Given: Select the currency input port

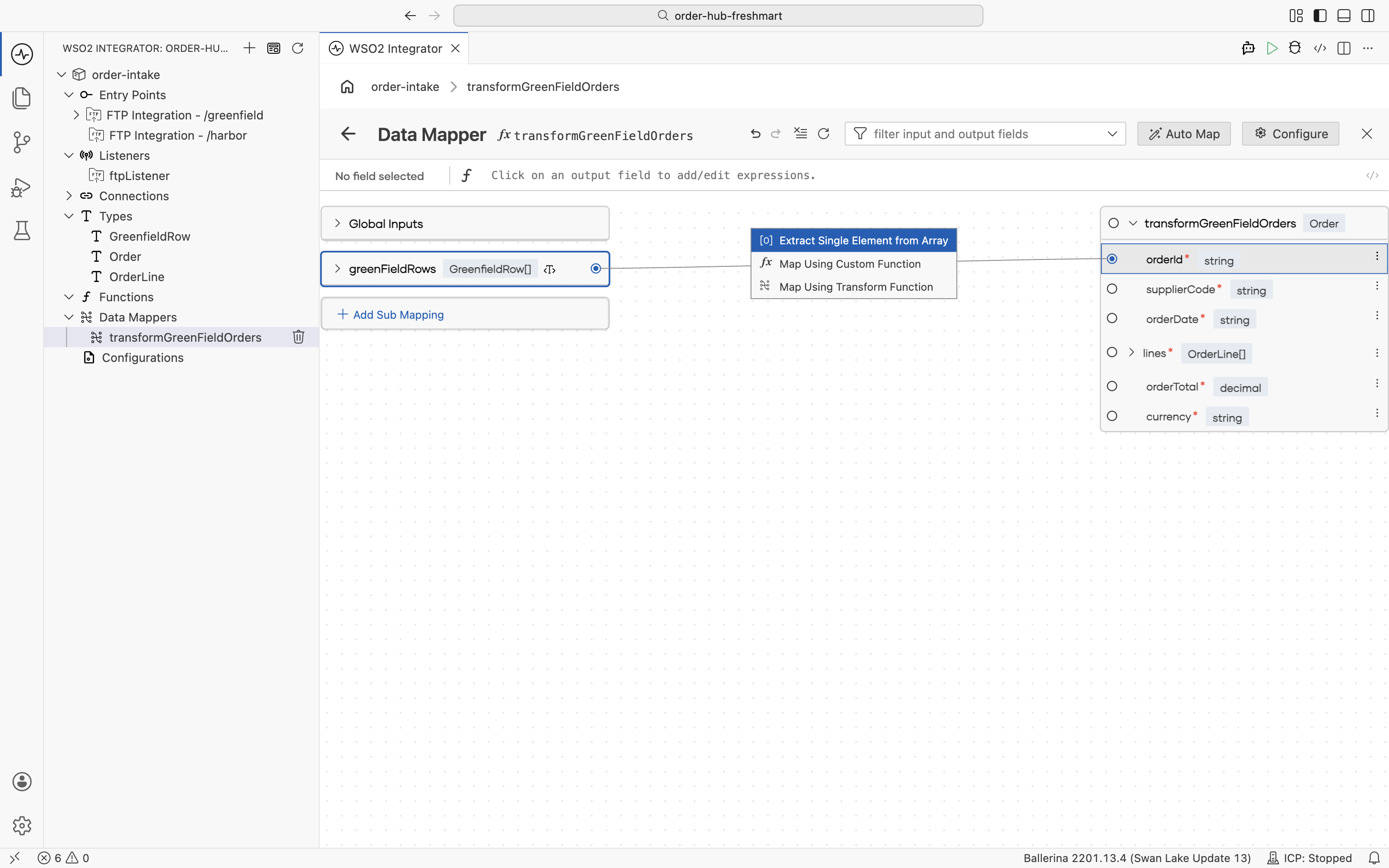Looking at the screenshot, I should click(1112, 416).
